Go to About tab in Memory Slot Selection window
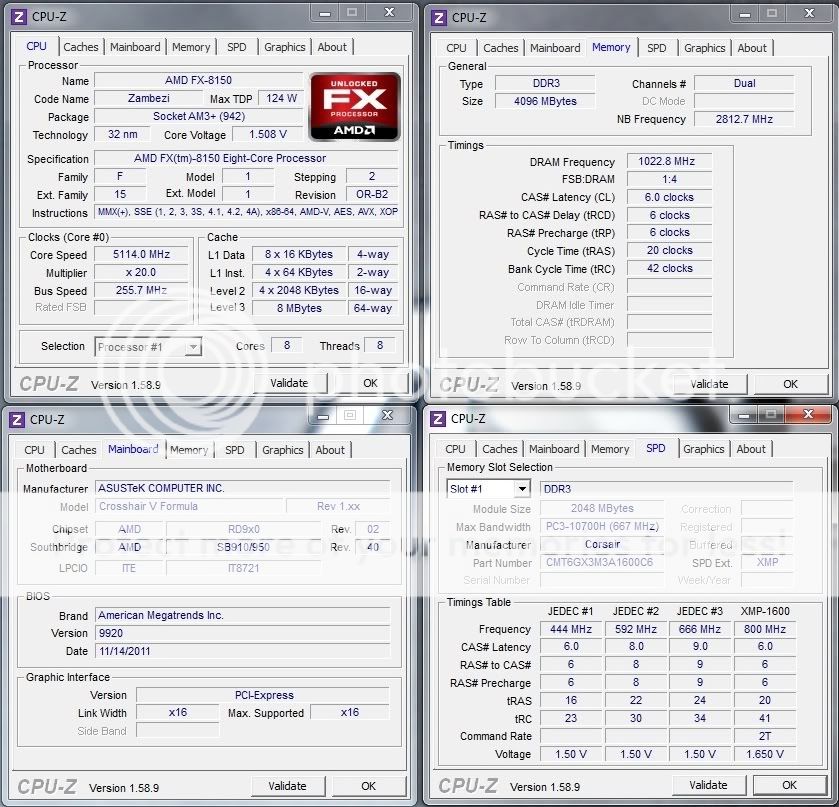 (x=751, y=450)
